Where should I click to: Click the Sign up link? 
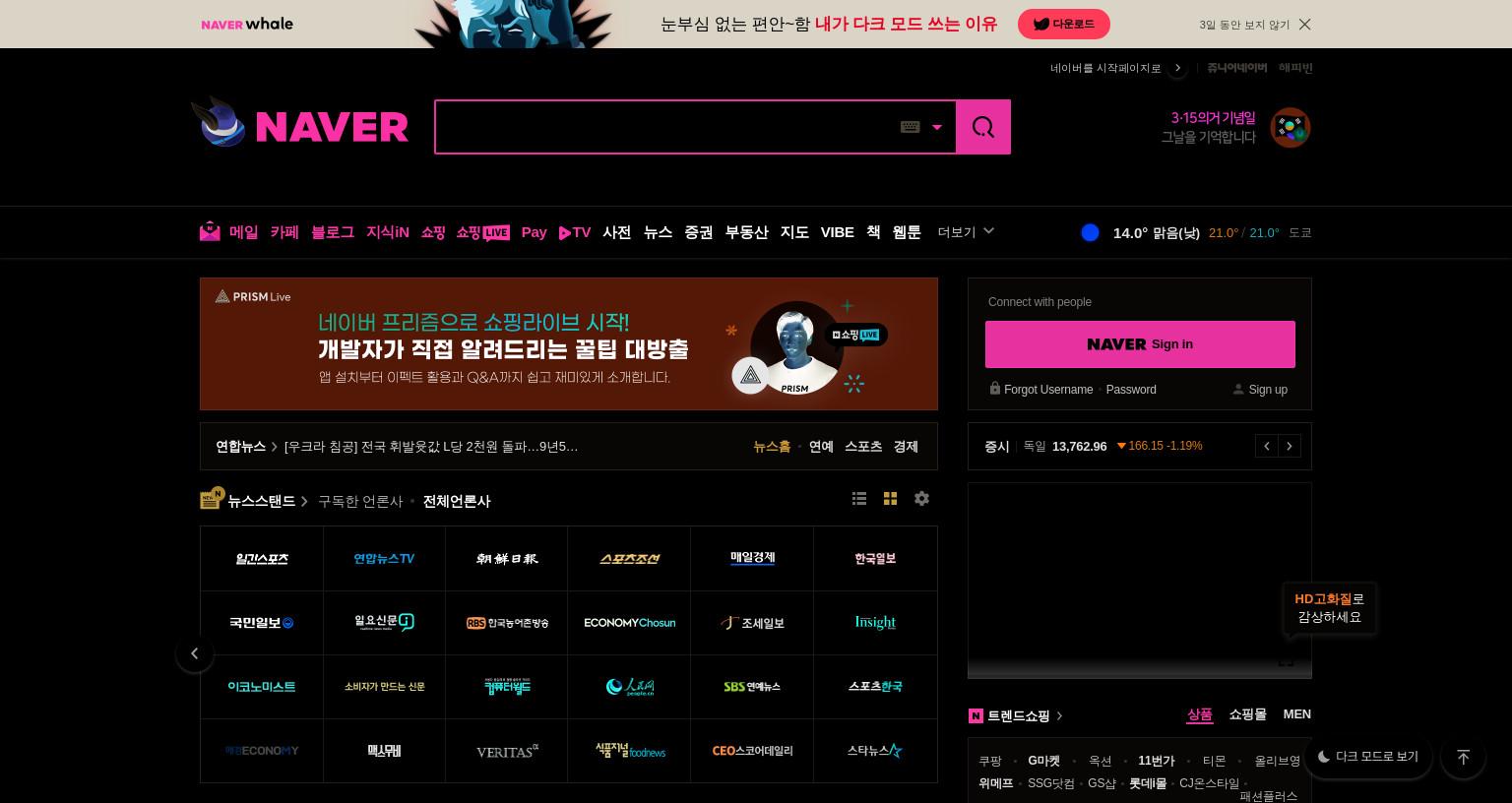(1268, 390)
